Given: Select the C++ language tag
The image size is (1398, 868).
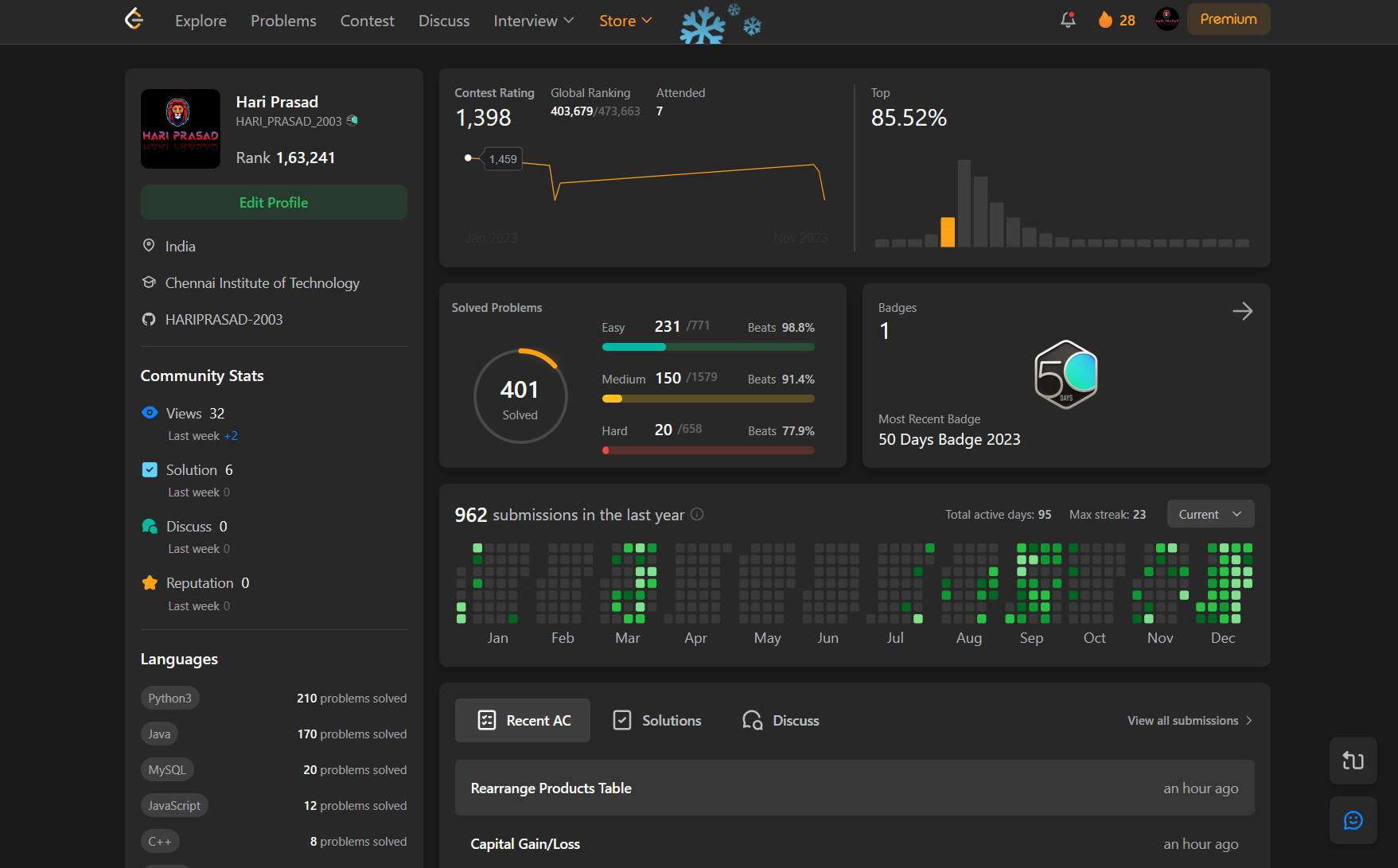Looking at the screenshot, I should (x=160, y=841).
